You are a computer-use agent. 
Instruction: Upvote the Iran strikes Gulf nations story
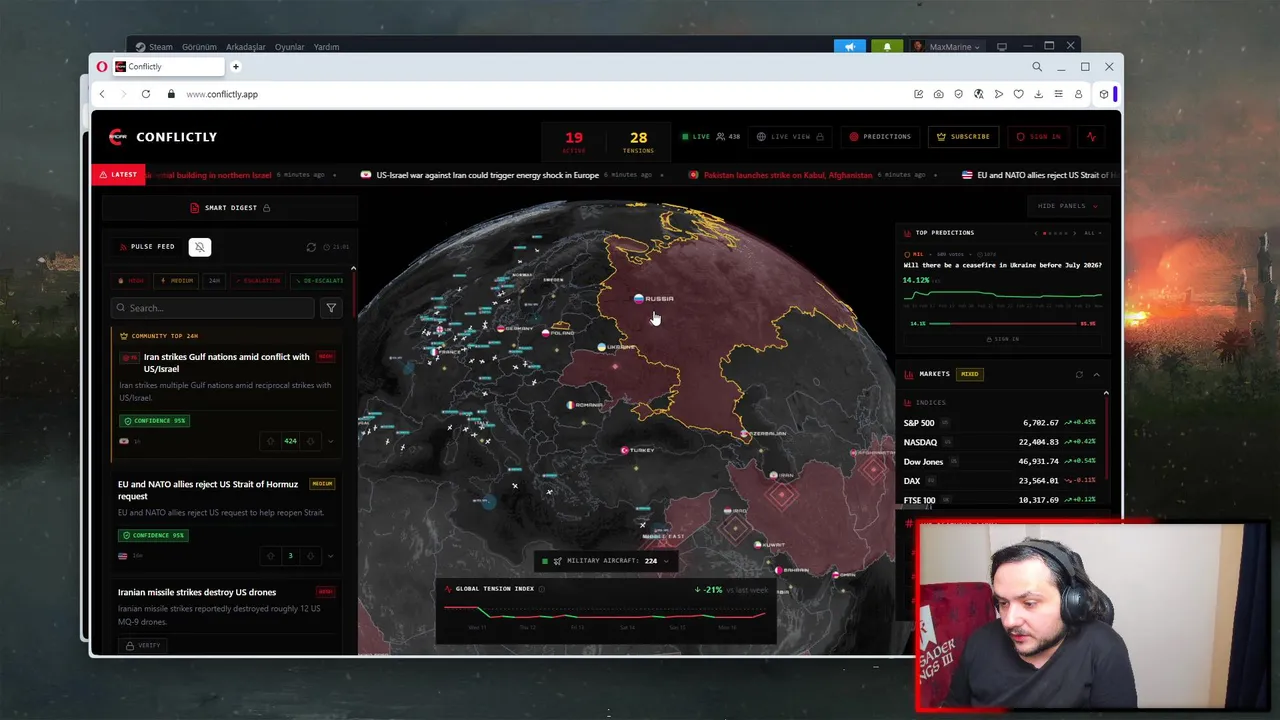tap(271, 441)
